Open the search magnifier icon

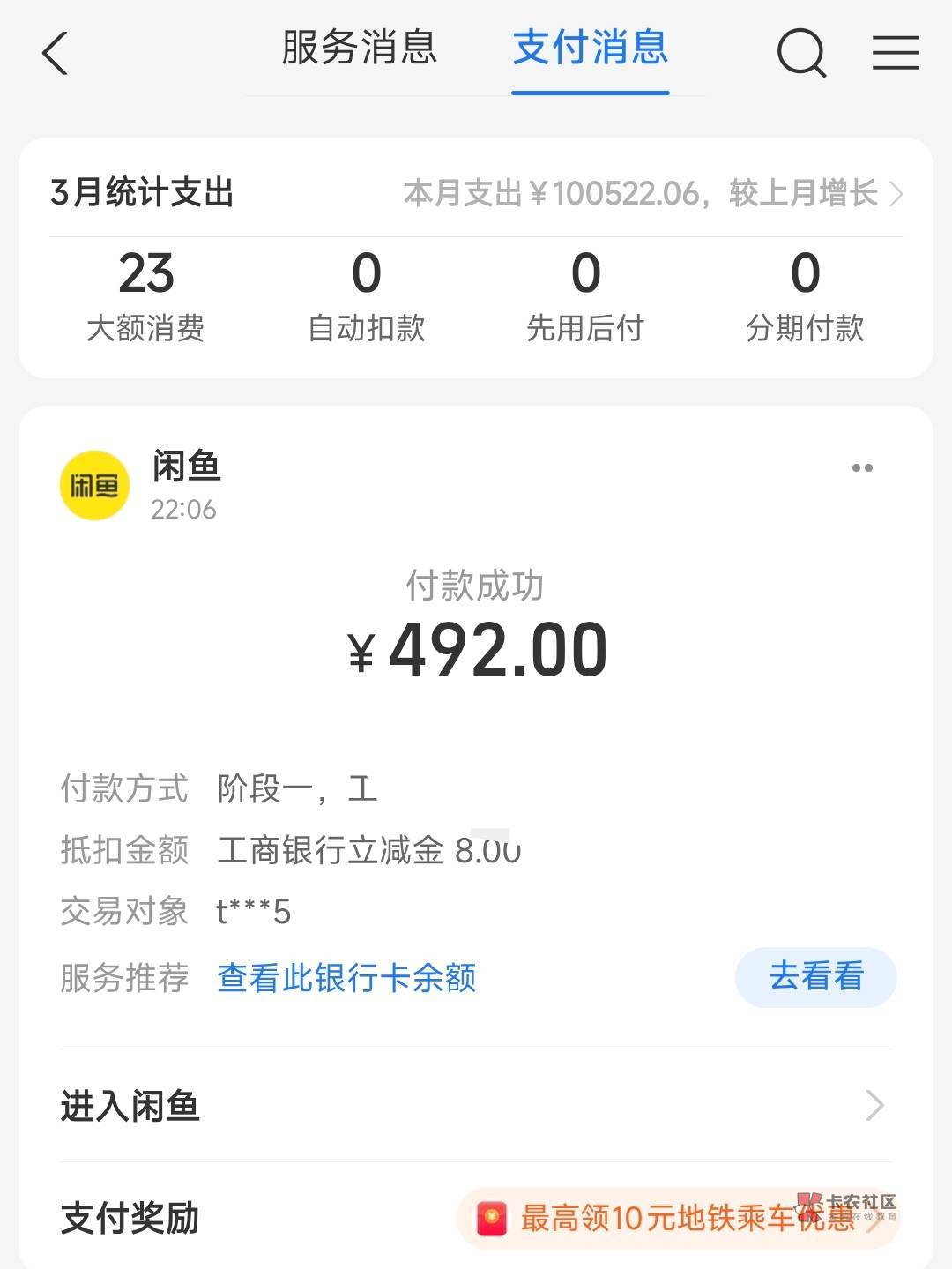(801, 53)
